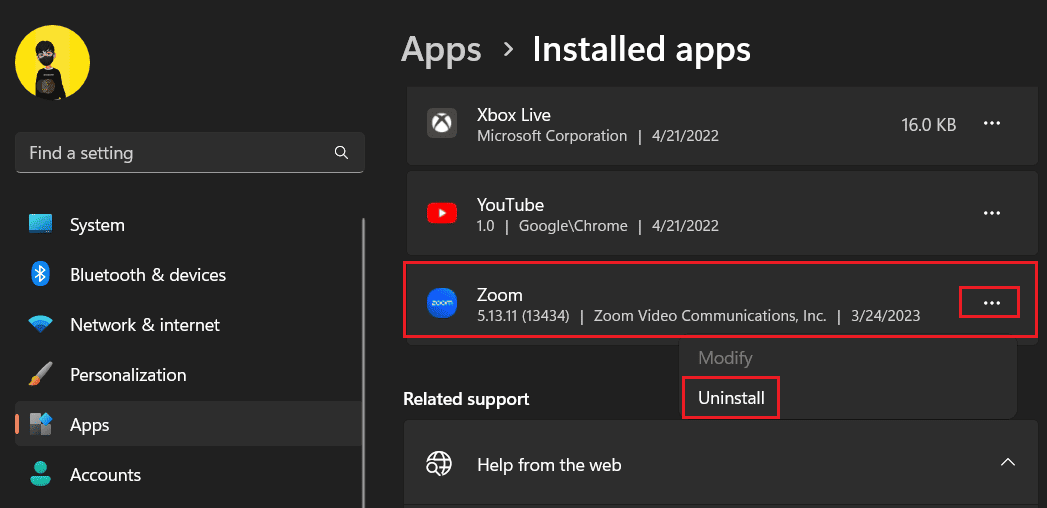Screen dimensions: 1047x508
Task: Click the Zoom version 5.13.11 (13434) text
Action: coord(523,316)
